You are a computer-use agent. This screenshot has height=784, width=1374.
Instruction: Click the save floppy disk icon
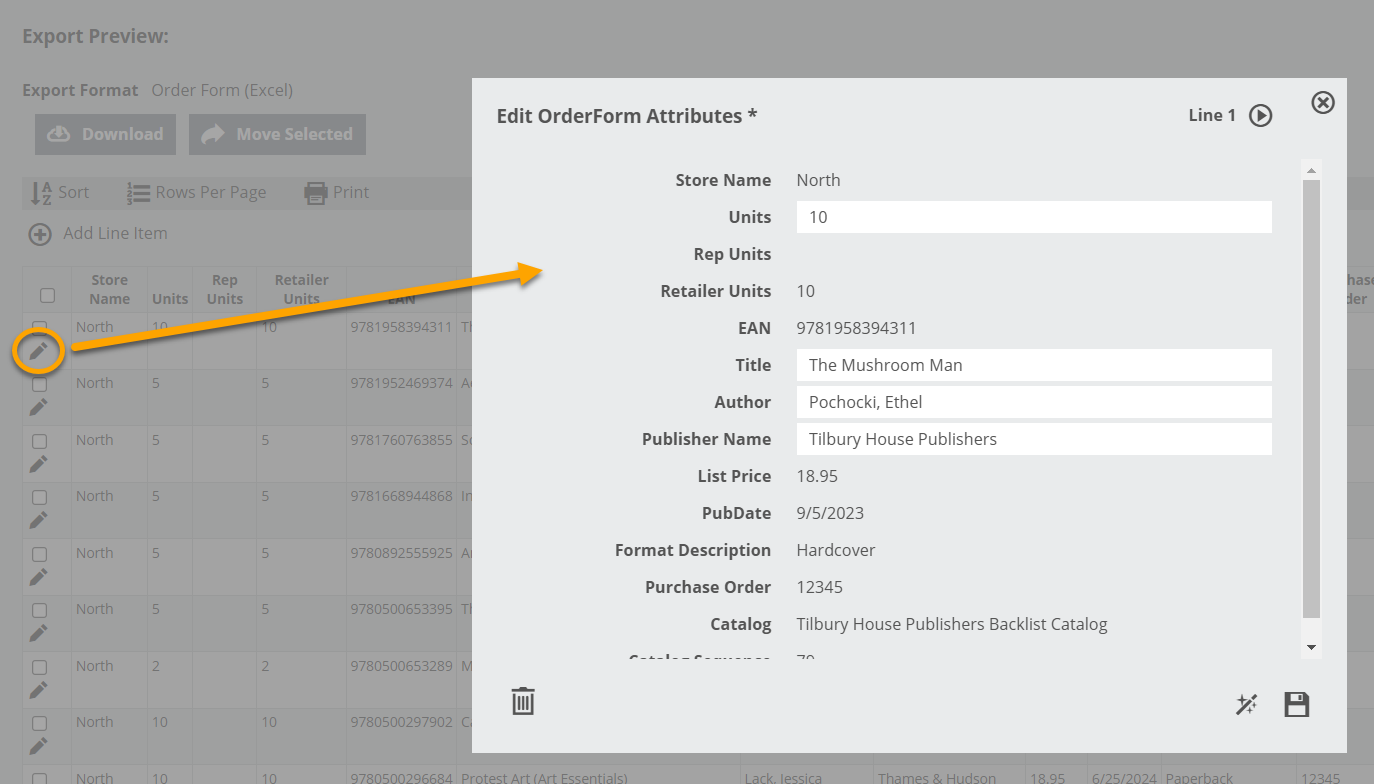click(1297, 705)
